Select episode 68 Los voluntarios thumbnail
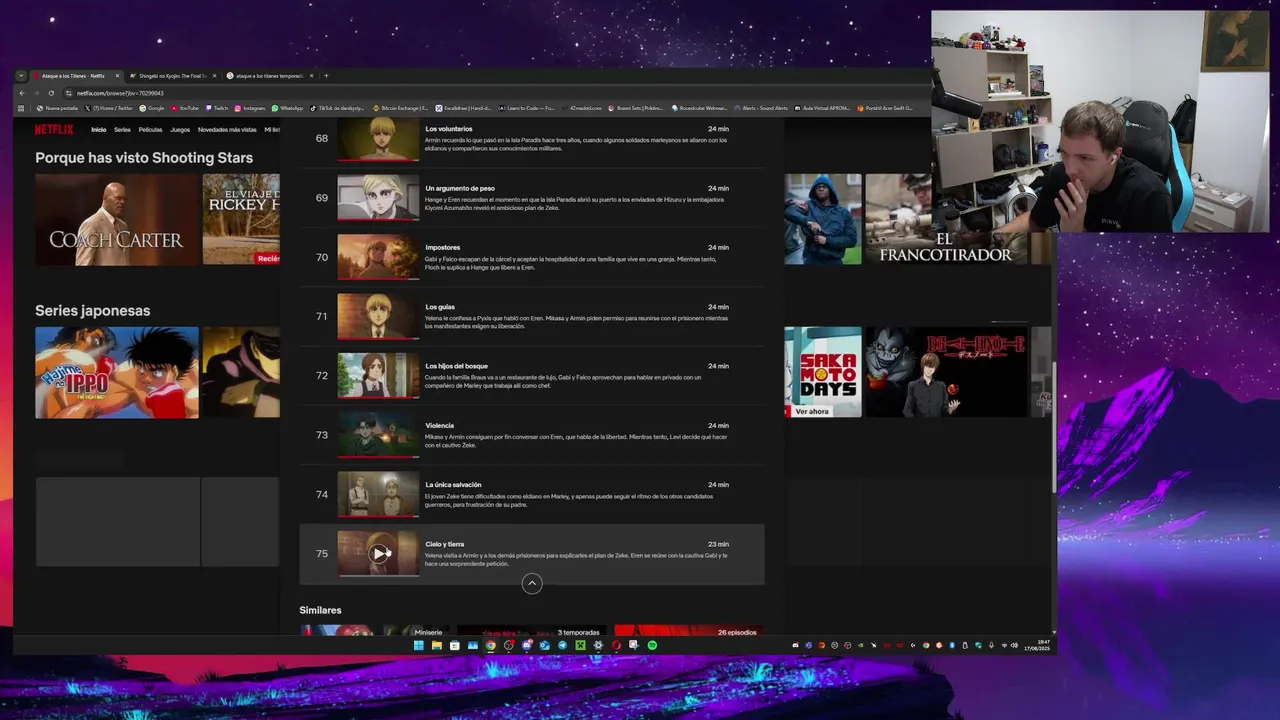The image size is (1280, 720). tap(378, 138)
